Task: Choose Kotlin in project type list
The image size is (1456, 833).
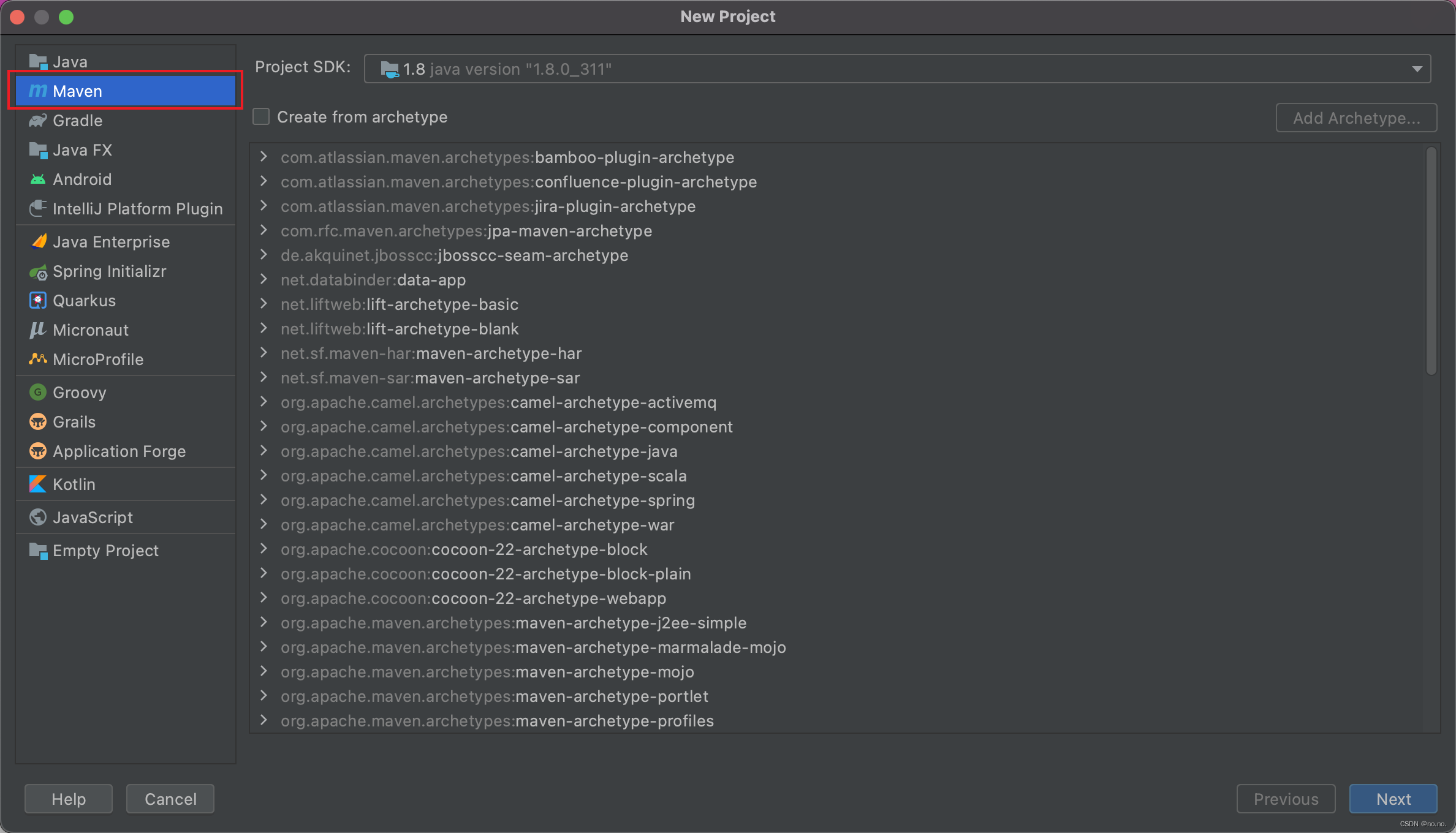Action: [x=126, y=484]
